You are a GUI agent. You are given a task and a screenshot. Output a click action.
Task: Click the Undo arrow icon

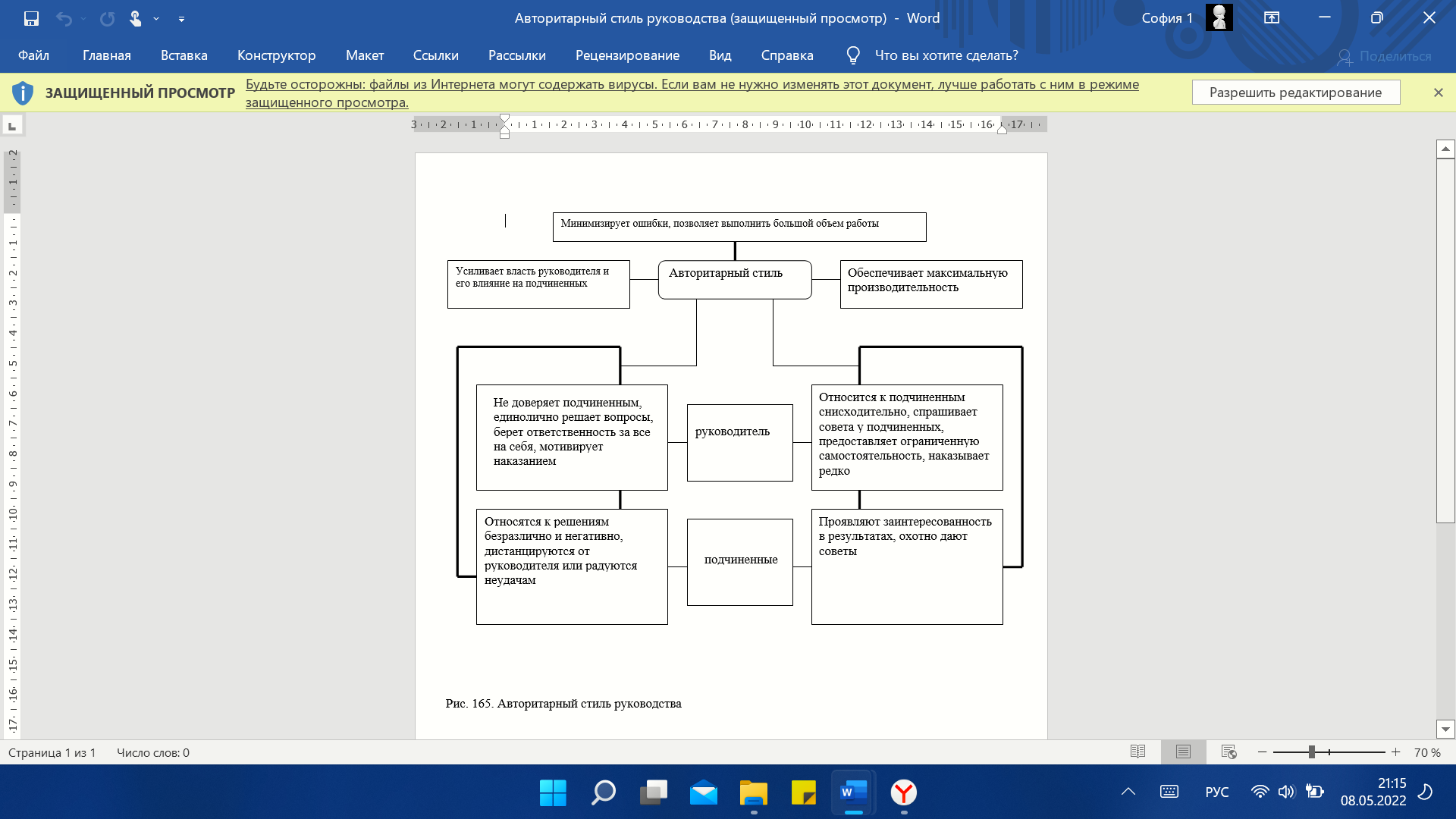coord(64,18)
